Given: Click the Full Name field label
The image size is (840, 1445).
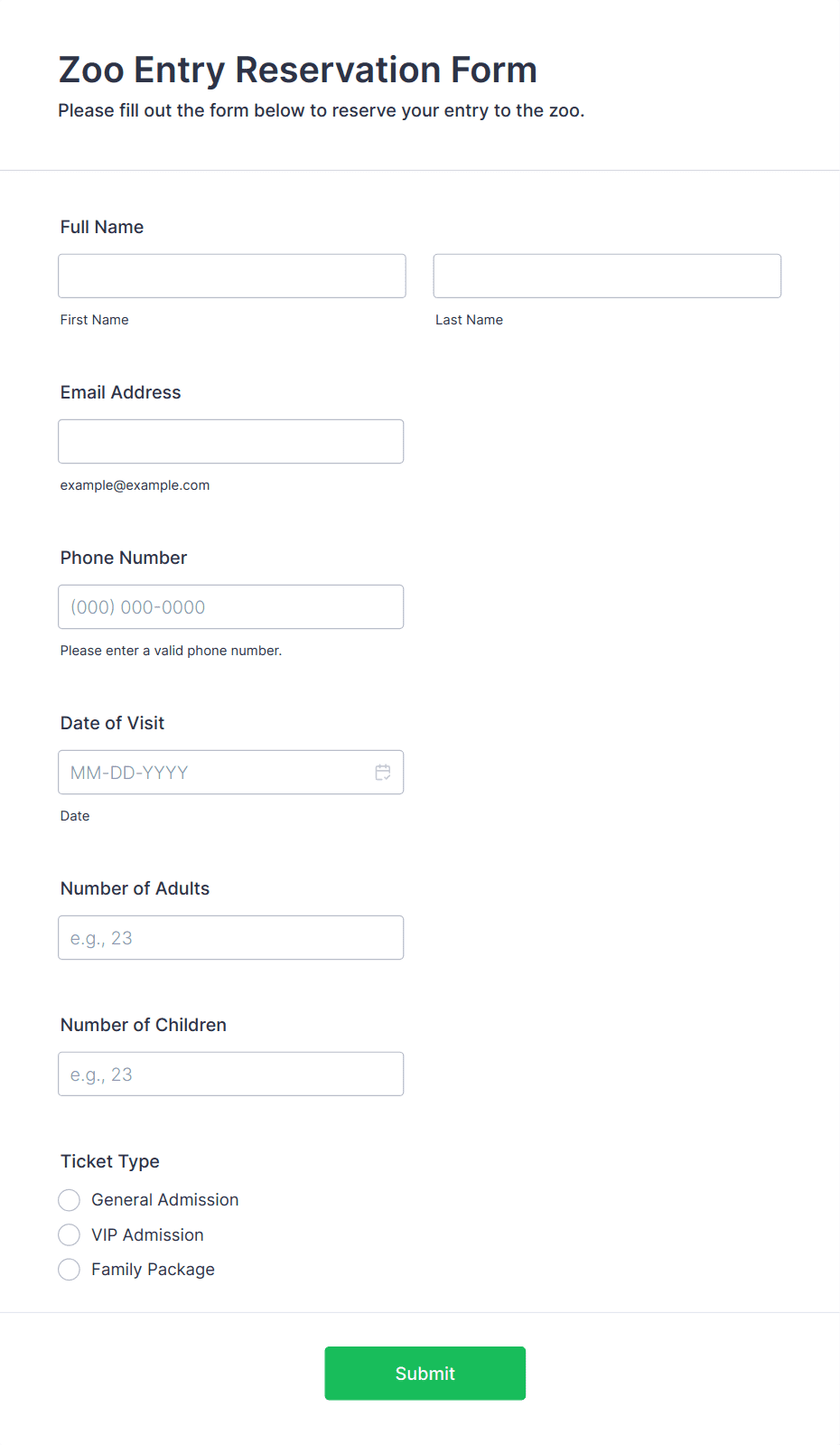Looking at the screenshot, I should pos(102,227).
